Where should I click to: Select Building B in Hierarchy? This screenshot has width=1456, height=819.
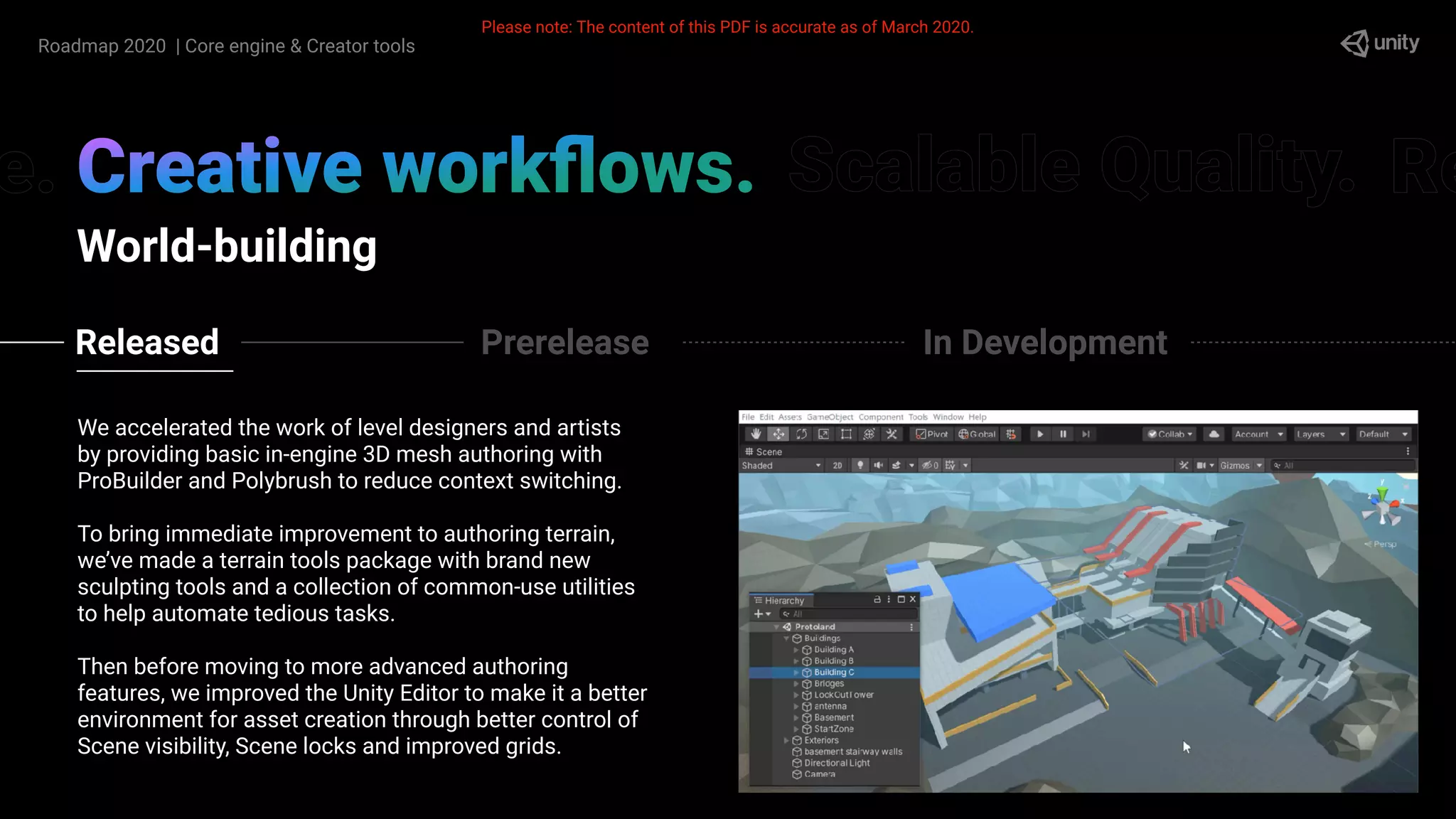pos(835,661)
